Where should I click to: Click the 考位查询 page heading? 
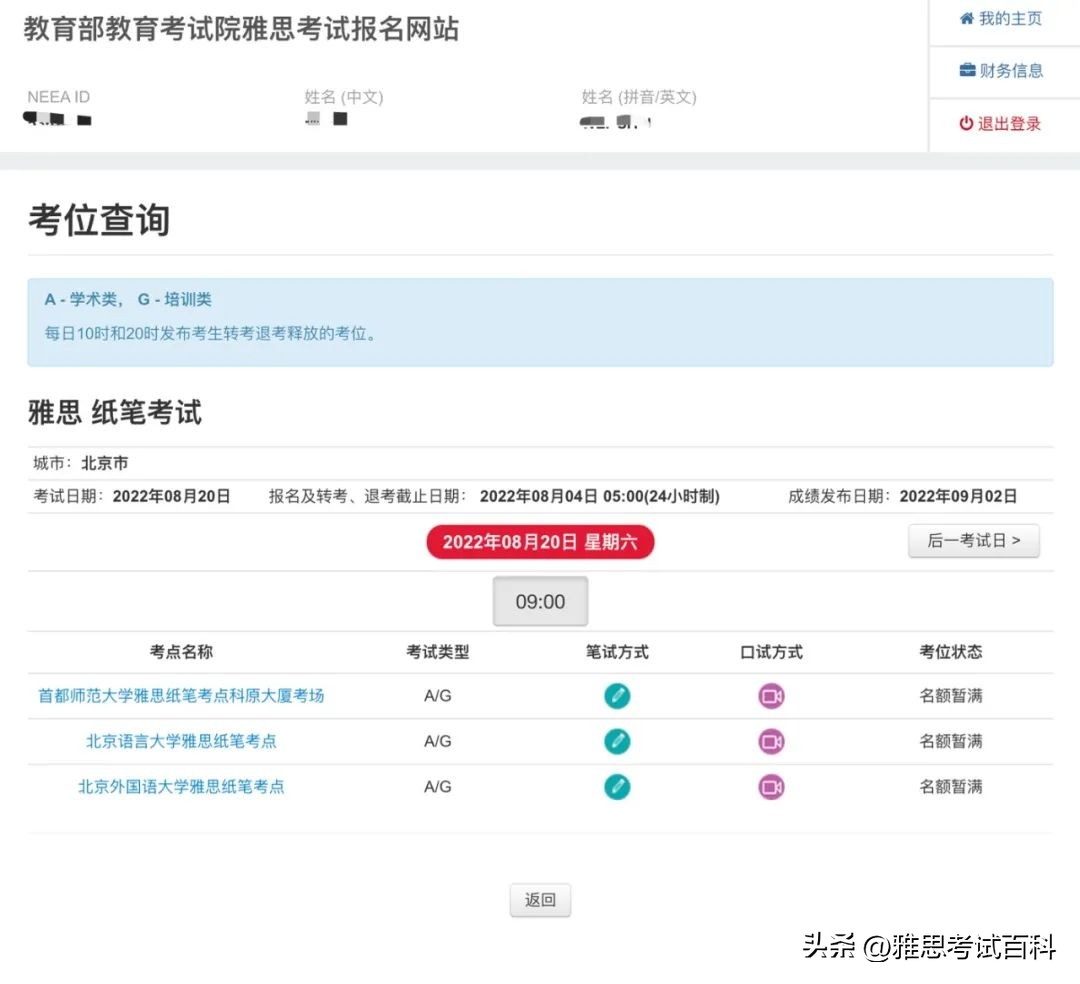(x=99, y=220)
